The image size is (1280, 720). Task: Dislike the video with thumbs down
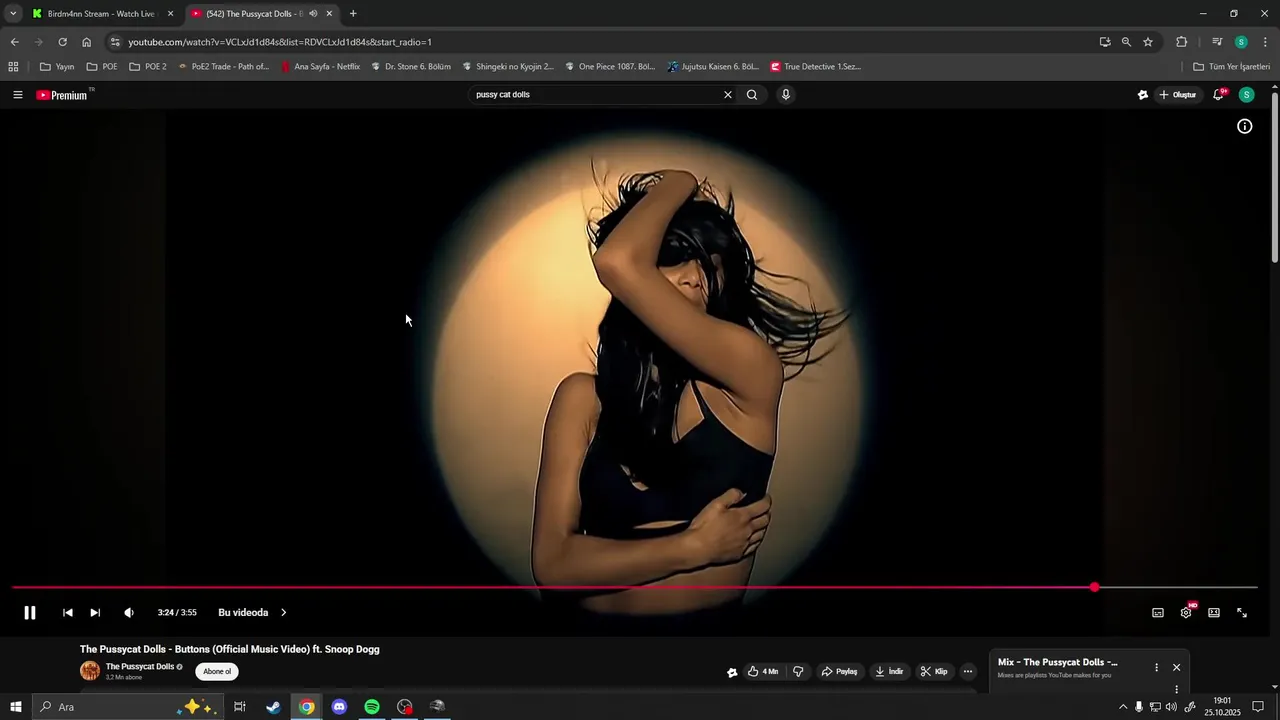coord(798,672)
